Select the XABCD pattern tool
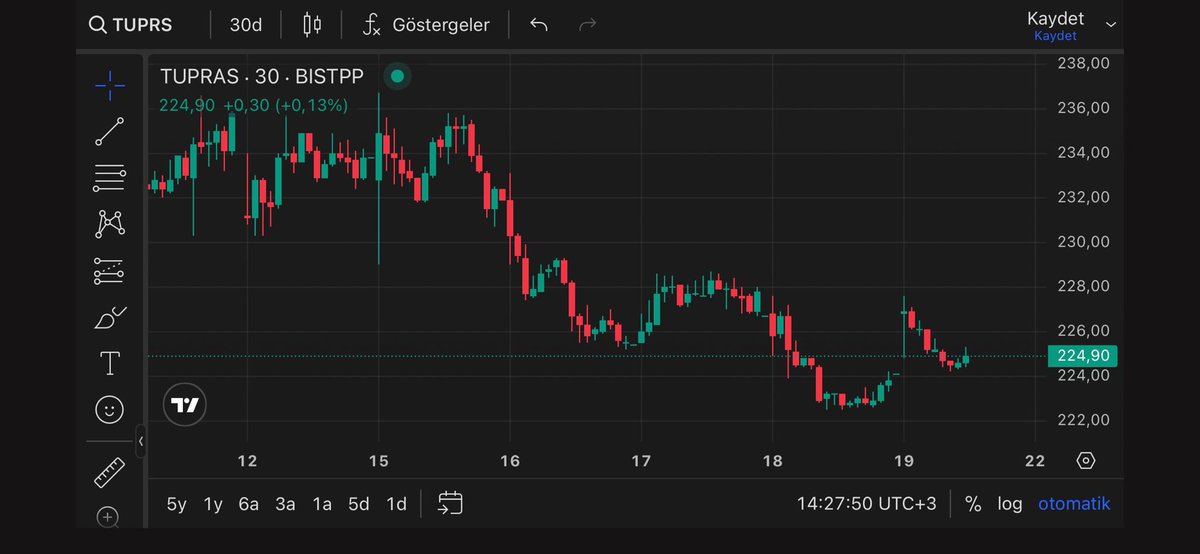The height and width of the screenshot is (554, 1200). (110, 224)
